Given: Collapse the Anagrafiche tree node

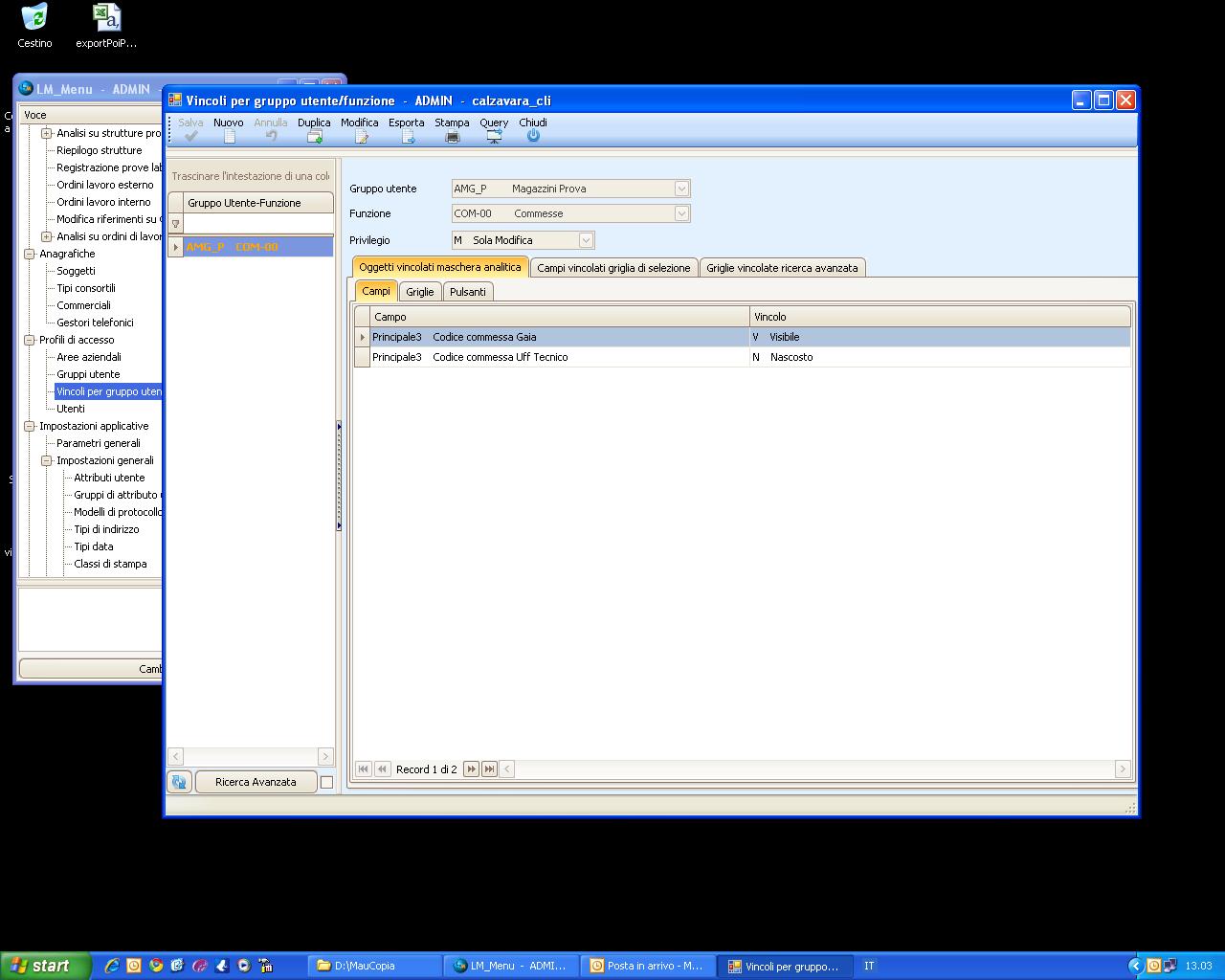Looking at the screenshot, I should [x=29, y=254].
